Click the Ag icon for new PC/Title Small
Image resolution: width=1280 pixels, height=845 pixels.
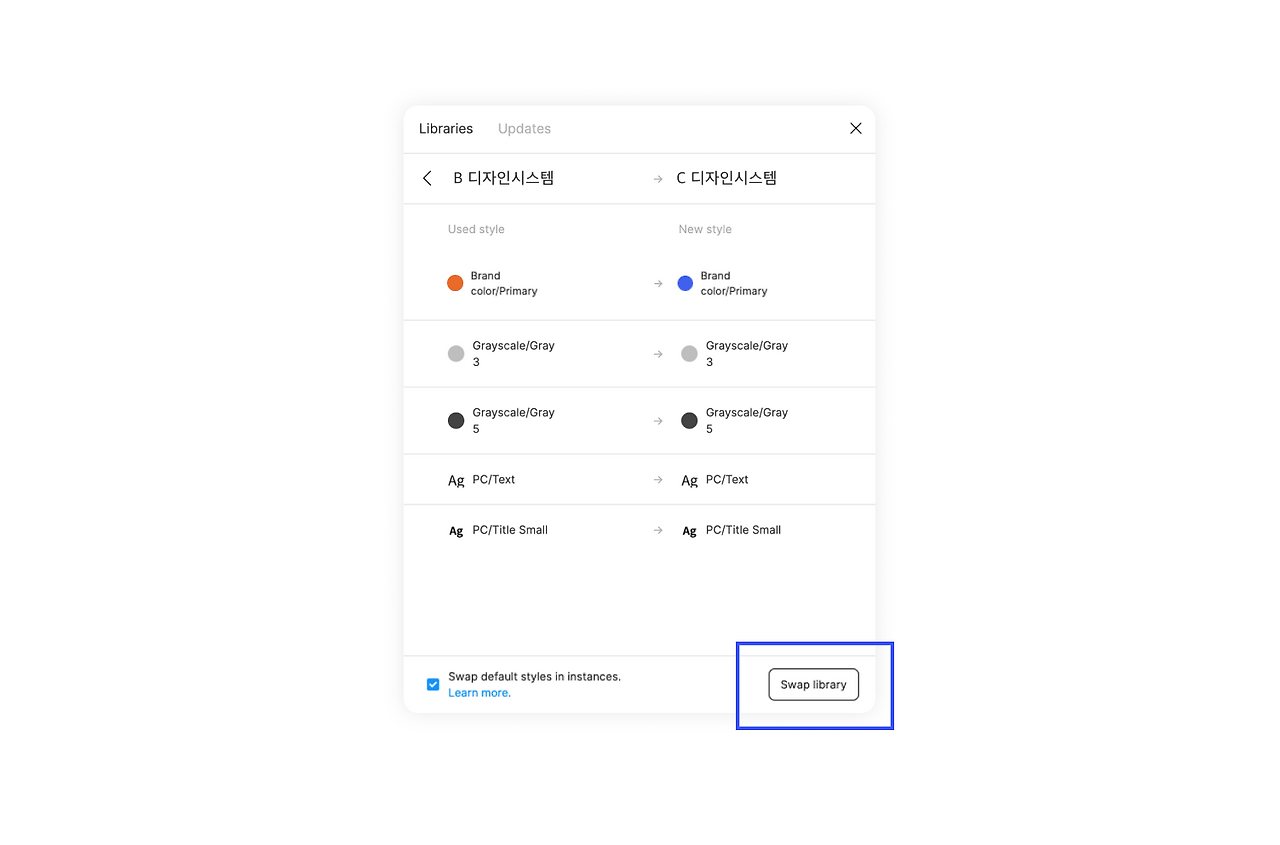click(x=689, y=531)
